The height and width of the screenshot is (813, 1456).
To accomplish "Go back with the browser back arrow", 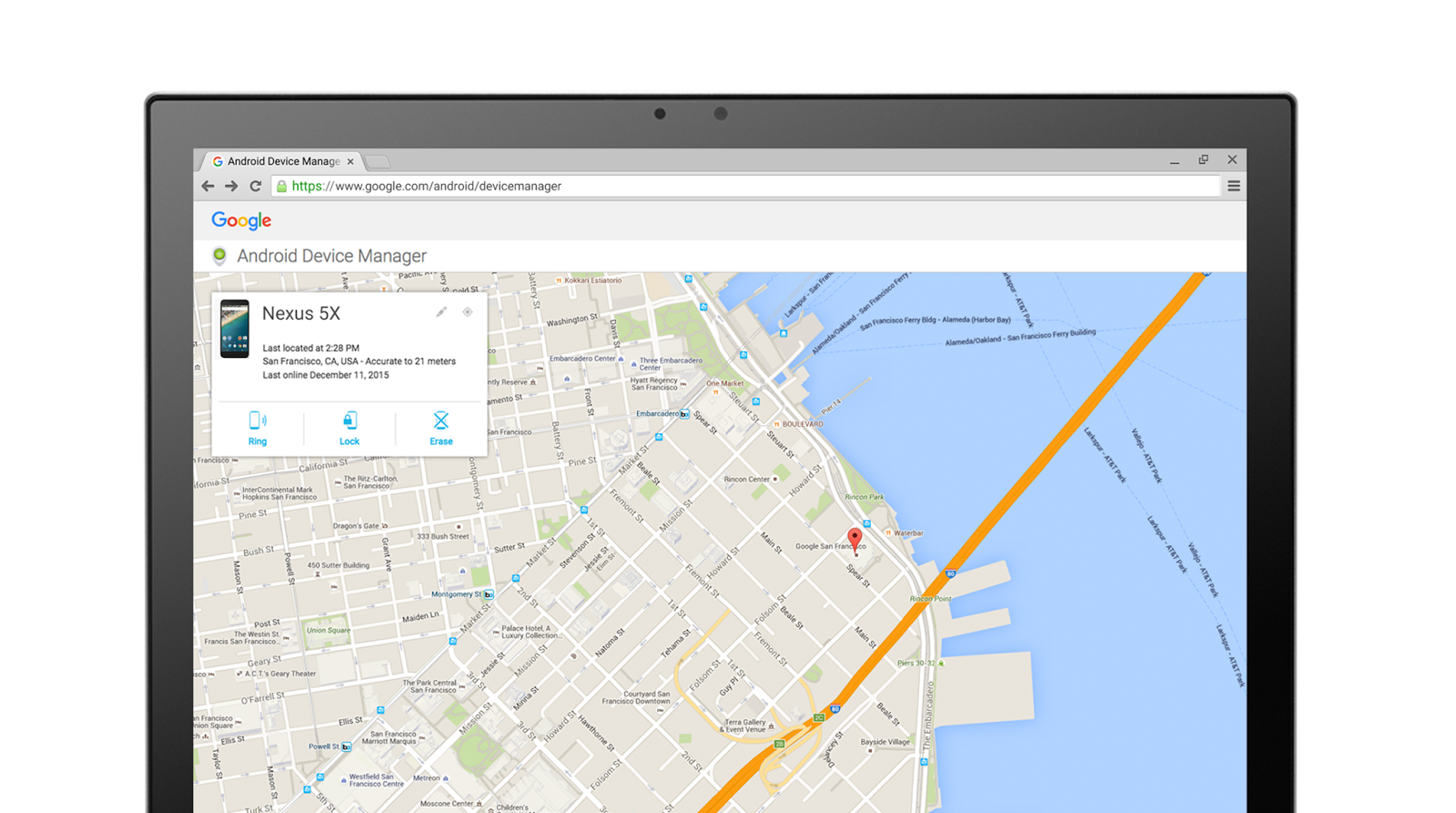I will (x=207, y=186).
